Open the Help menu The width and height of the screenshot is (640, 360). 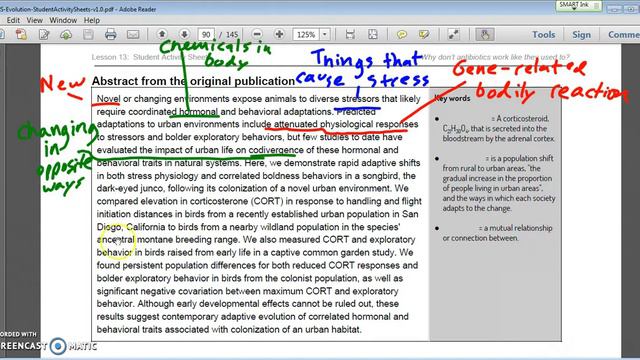[x=91, y=20]
